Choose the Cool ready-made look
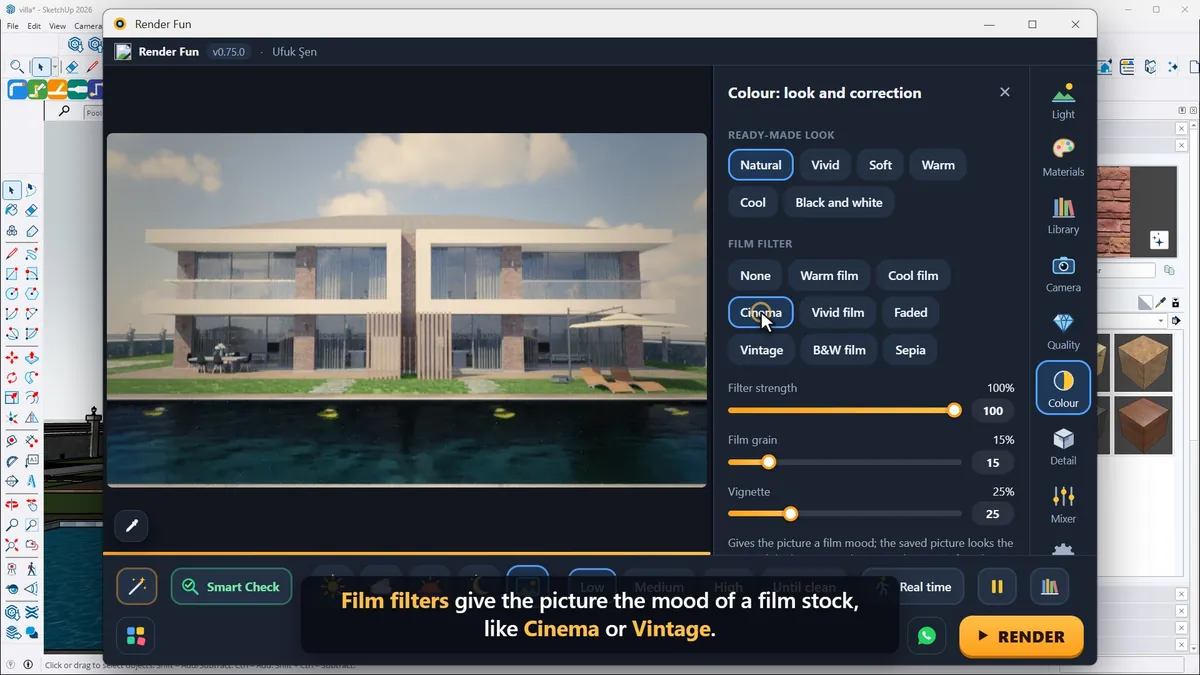 (x=753, y=202)
